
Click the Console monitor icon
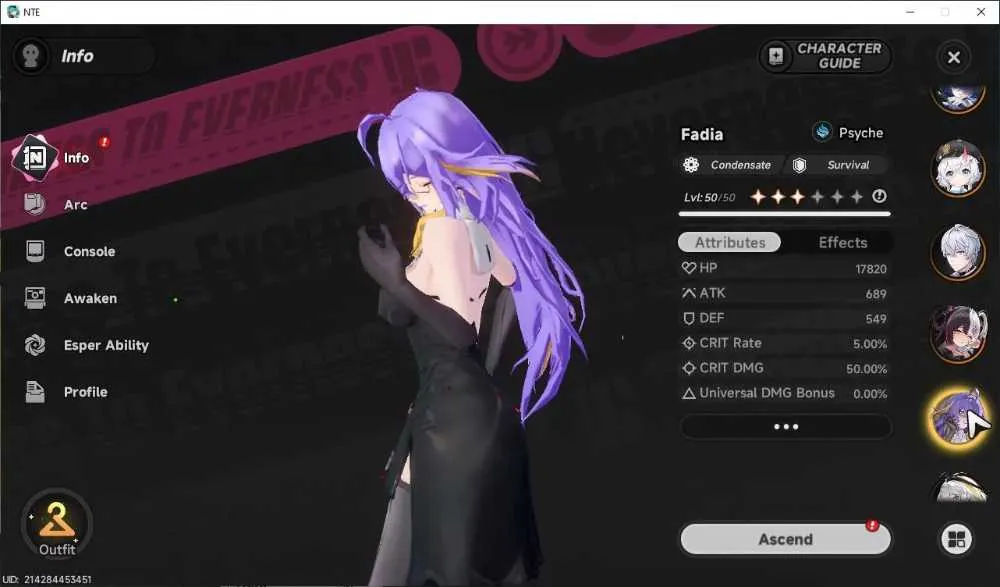(35, 251)
